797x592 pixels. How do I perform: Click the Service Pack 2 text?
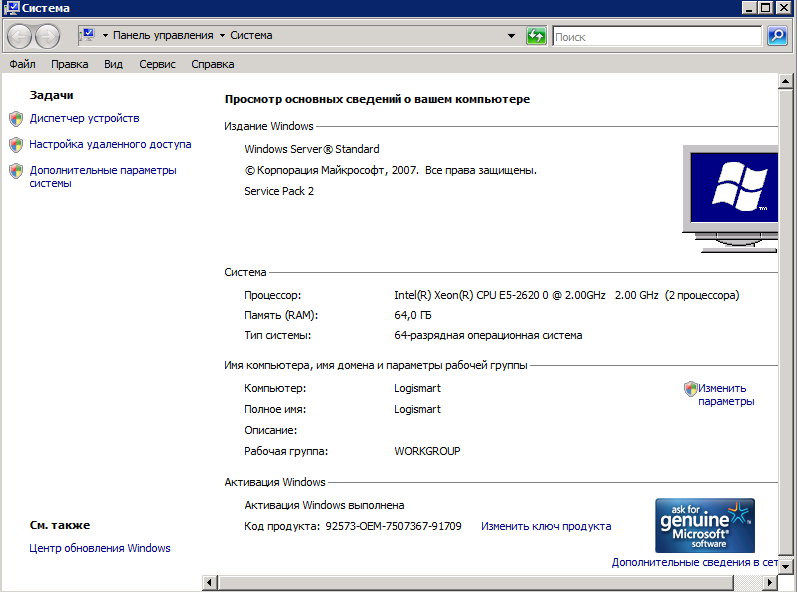(x=279, y=191)
